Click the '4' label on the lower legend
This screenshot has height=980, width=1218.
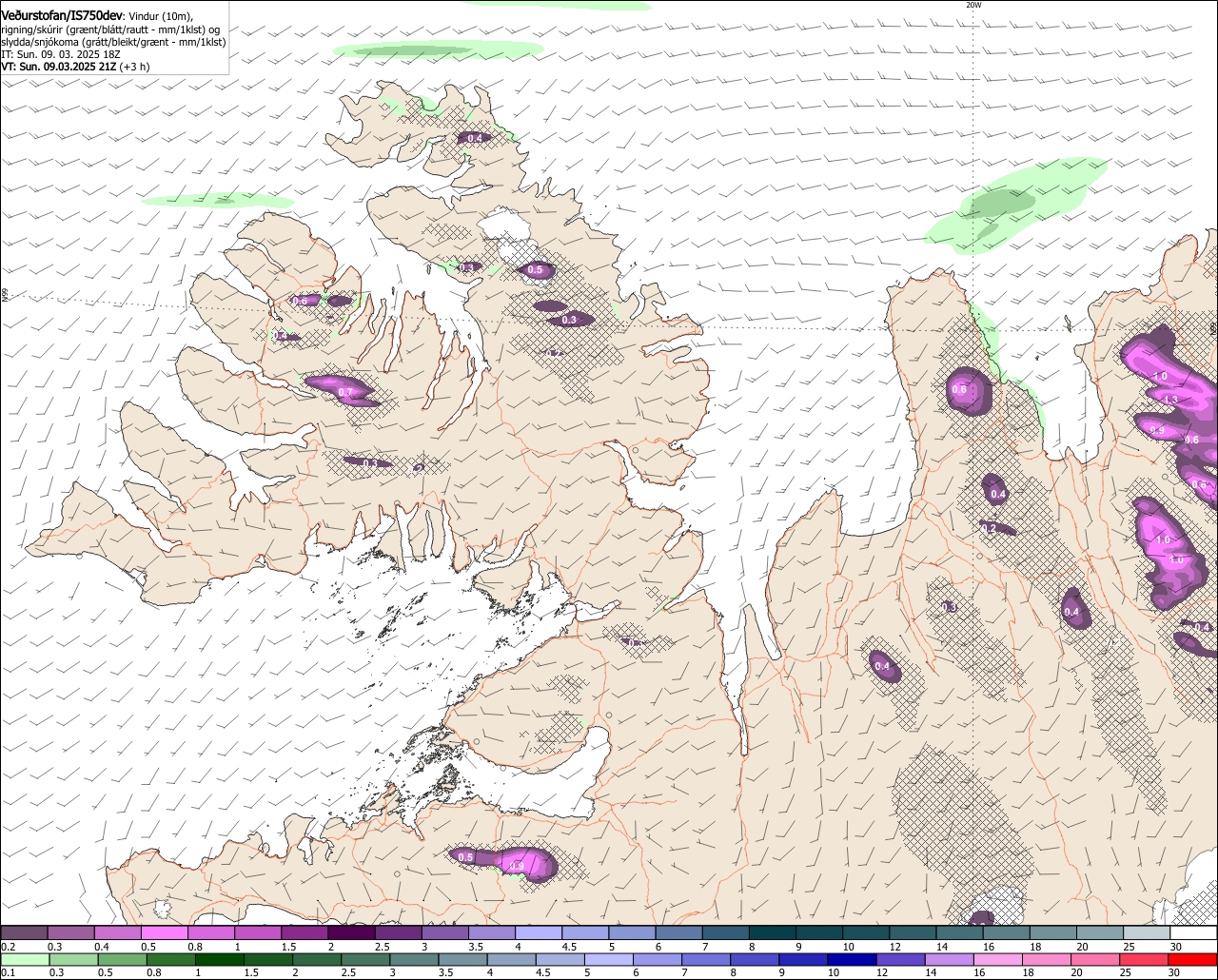coord(490,972)
